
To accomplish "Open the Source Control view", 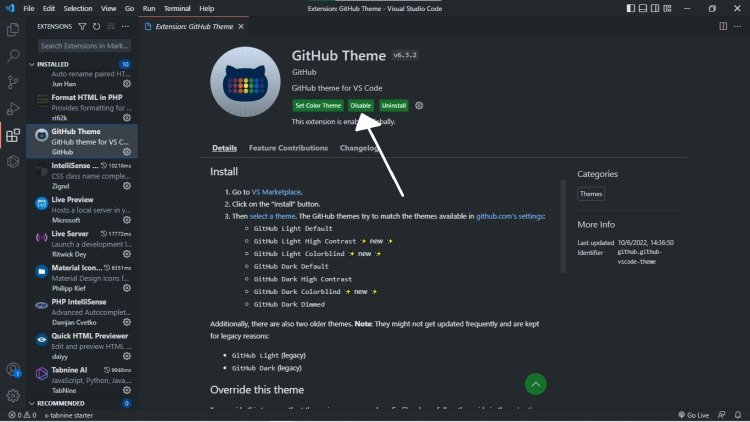I will pyautogui.click(x=13, y=82).
